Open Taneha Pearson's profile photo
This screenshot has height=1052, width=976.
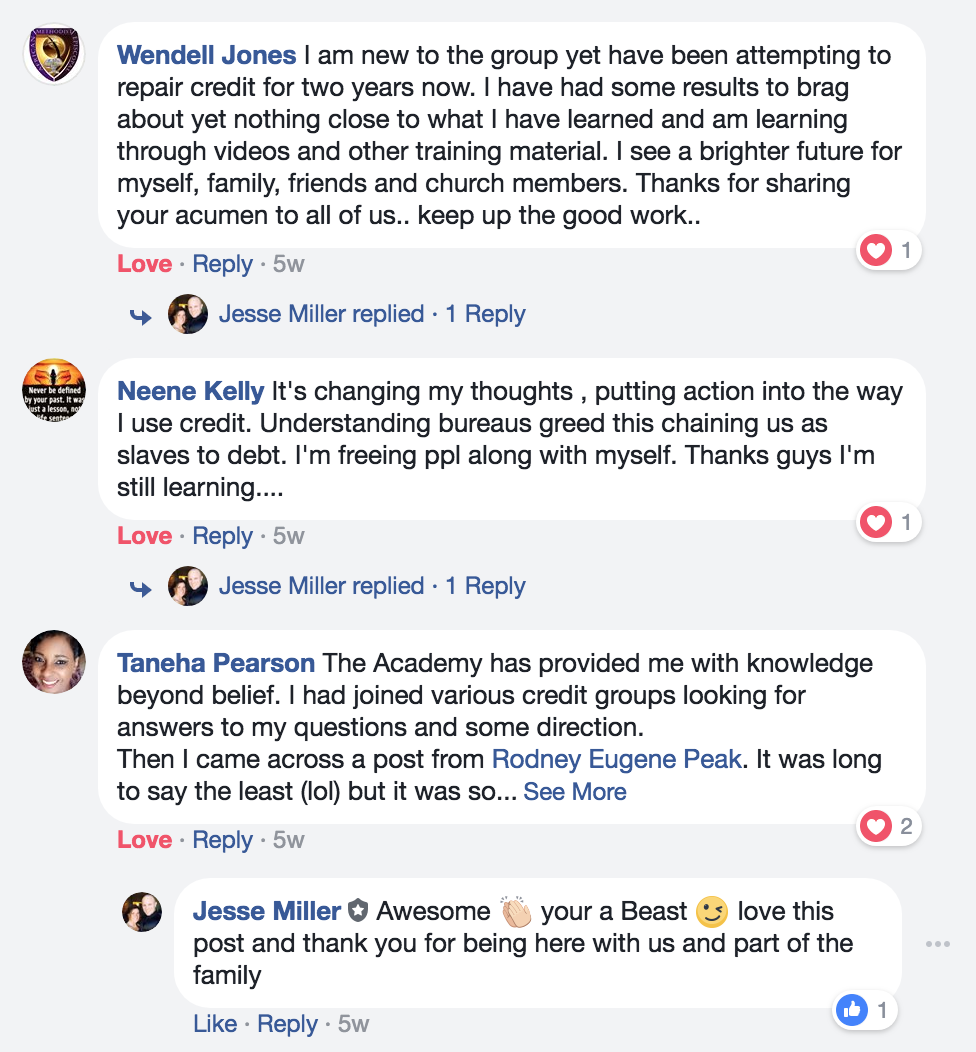pos(54,662)
